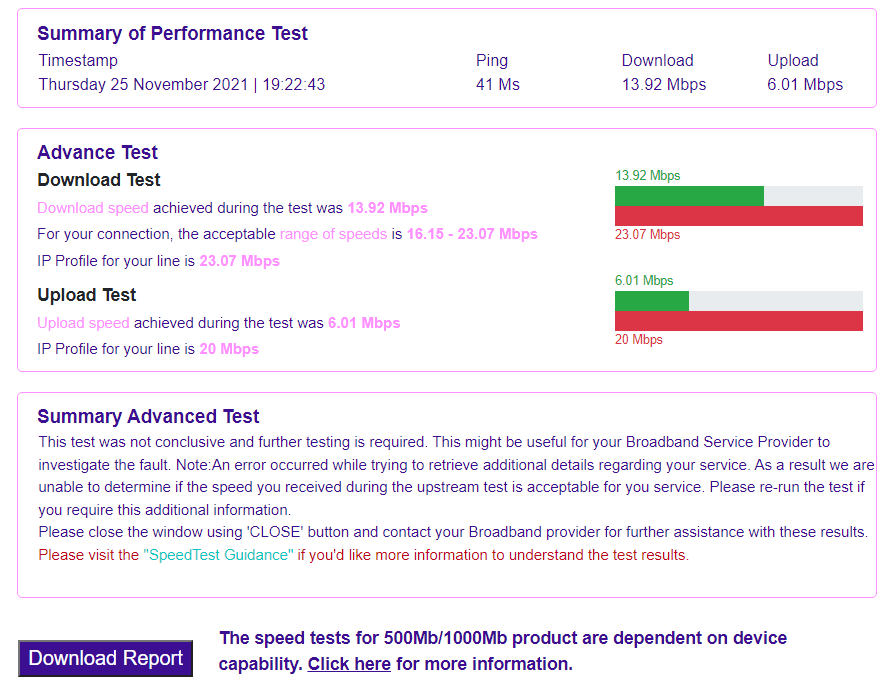Open the 'Click here' link for more information
Screen dimensions: 885x686
click(348, 663)
